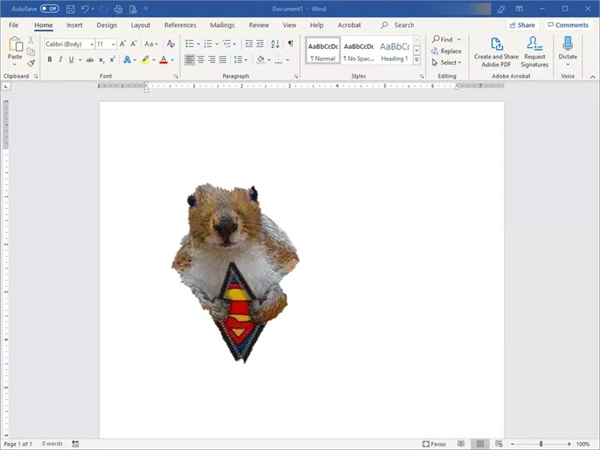Toggle Strikethrough formatting

[x=90, y=60]
